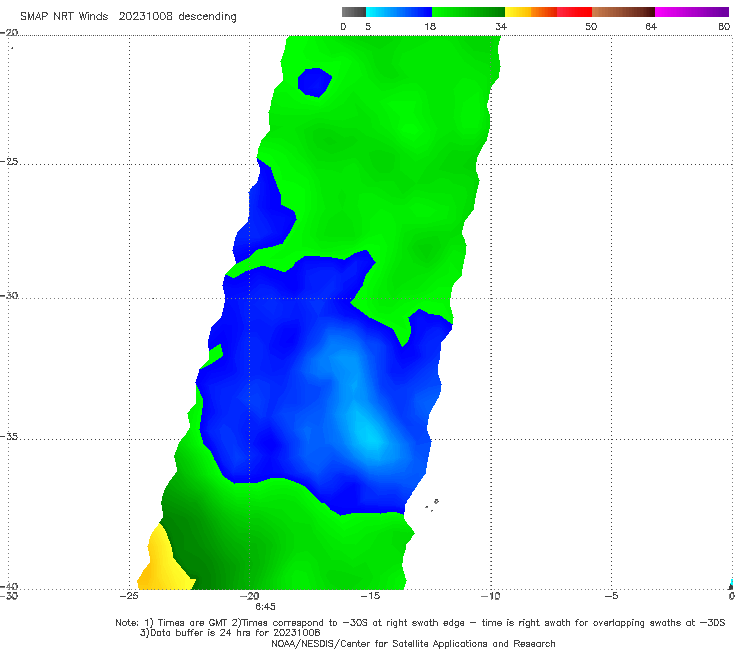Click the gray segment of the wind color bar
The image size is (740, 650).
[x=353, y=12]
